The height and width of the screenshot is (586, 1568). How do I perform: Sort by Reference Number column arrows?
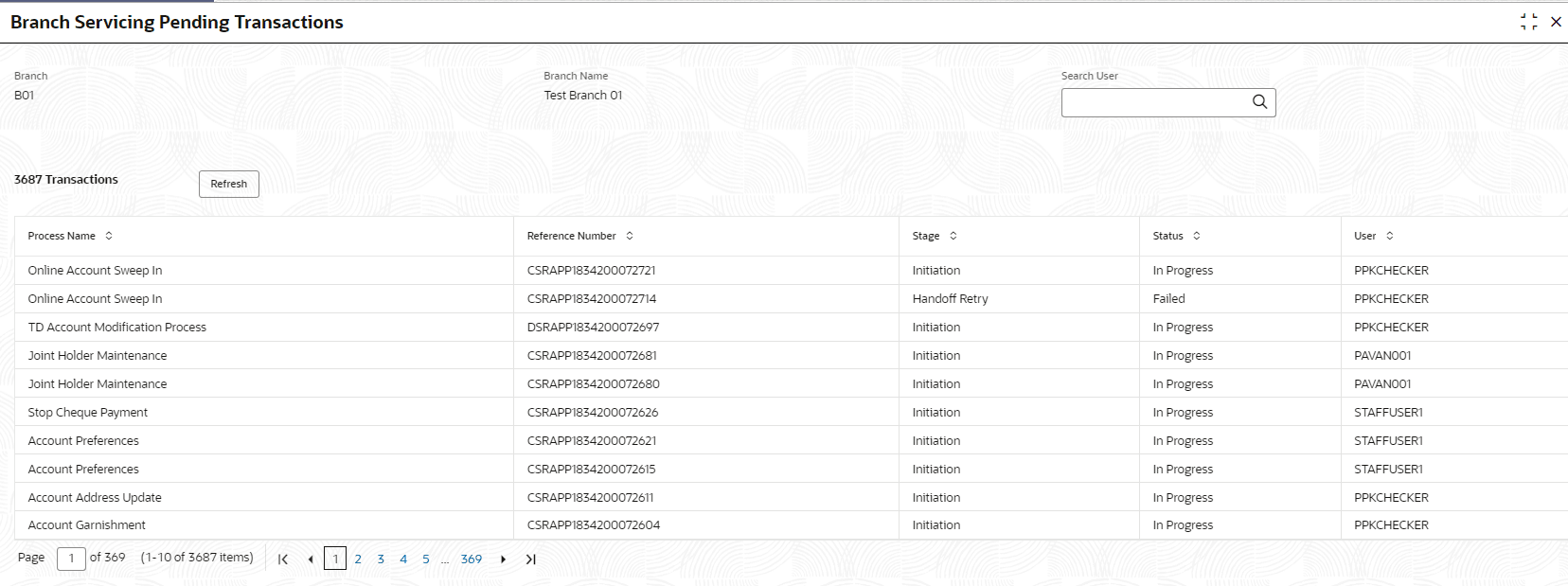630,236
